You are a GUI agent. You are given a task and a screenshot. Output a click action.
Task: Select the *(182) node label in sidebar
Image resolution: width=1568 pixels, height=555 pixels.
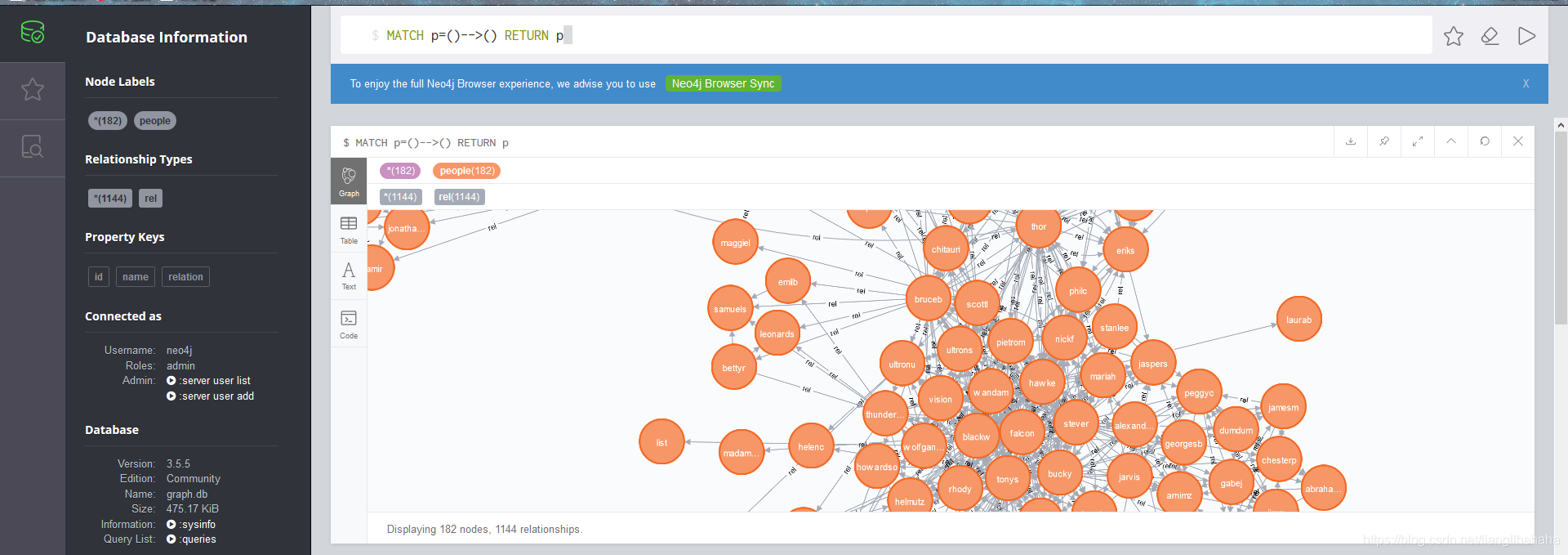[x=108, y=120]
